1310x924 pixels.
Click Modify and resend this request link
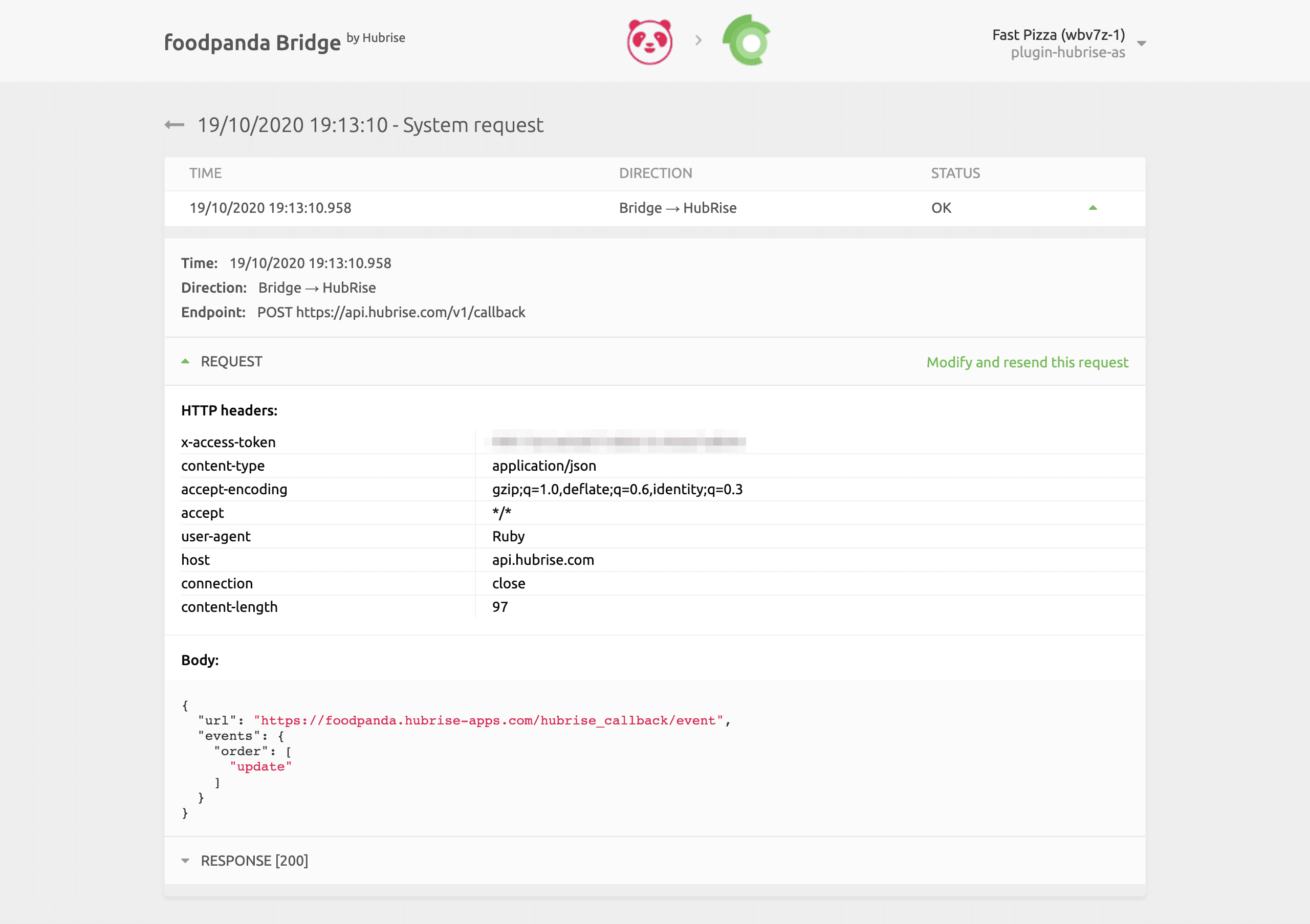tap(1027, 362)
